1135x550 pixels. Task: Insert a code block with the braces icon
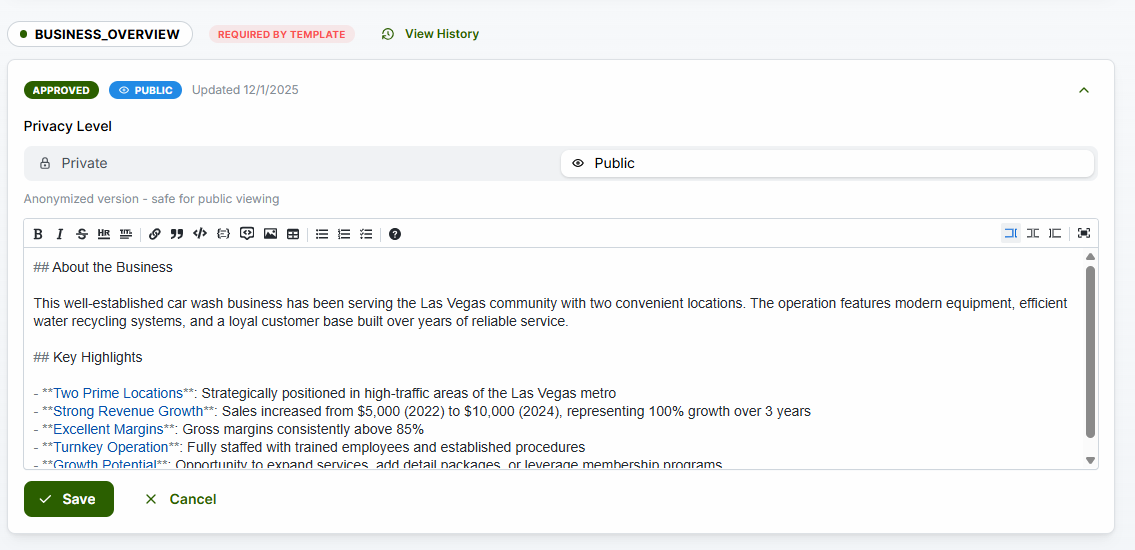(224, 234)
